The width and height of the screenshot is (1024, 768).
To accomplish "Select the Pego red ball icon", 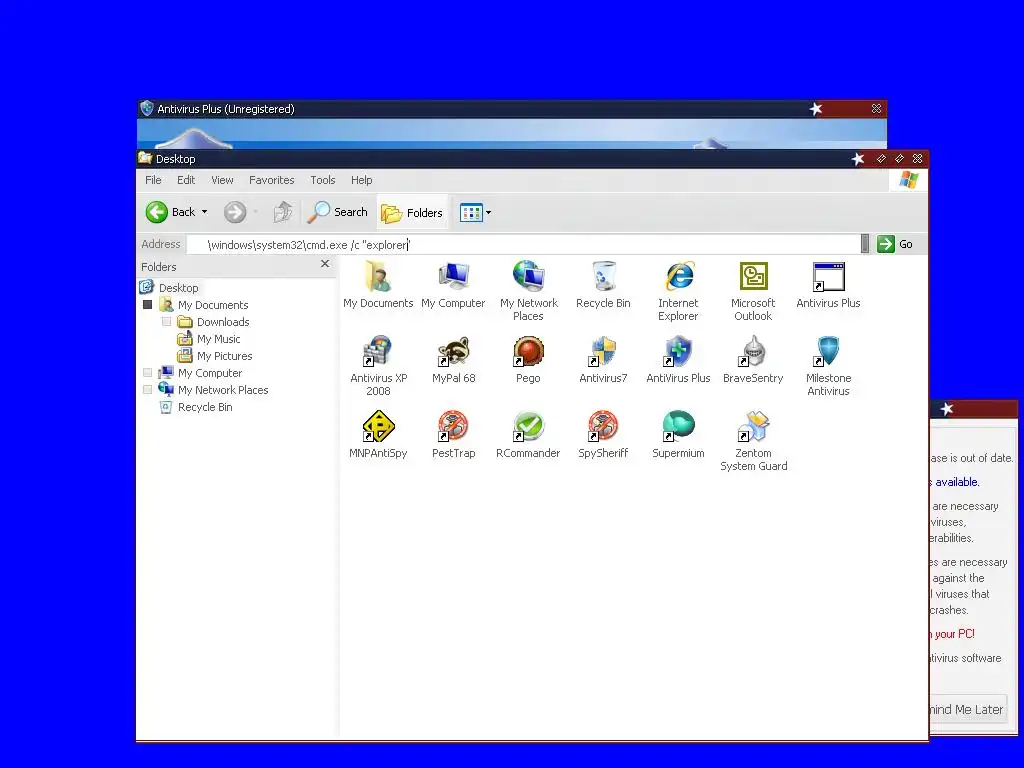I will point(528,351).
